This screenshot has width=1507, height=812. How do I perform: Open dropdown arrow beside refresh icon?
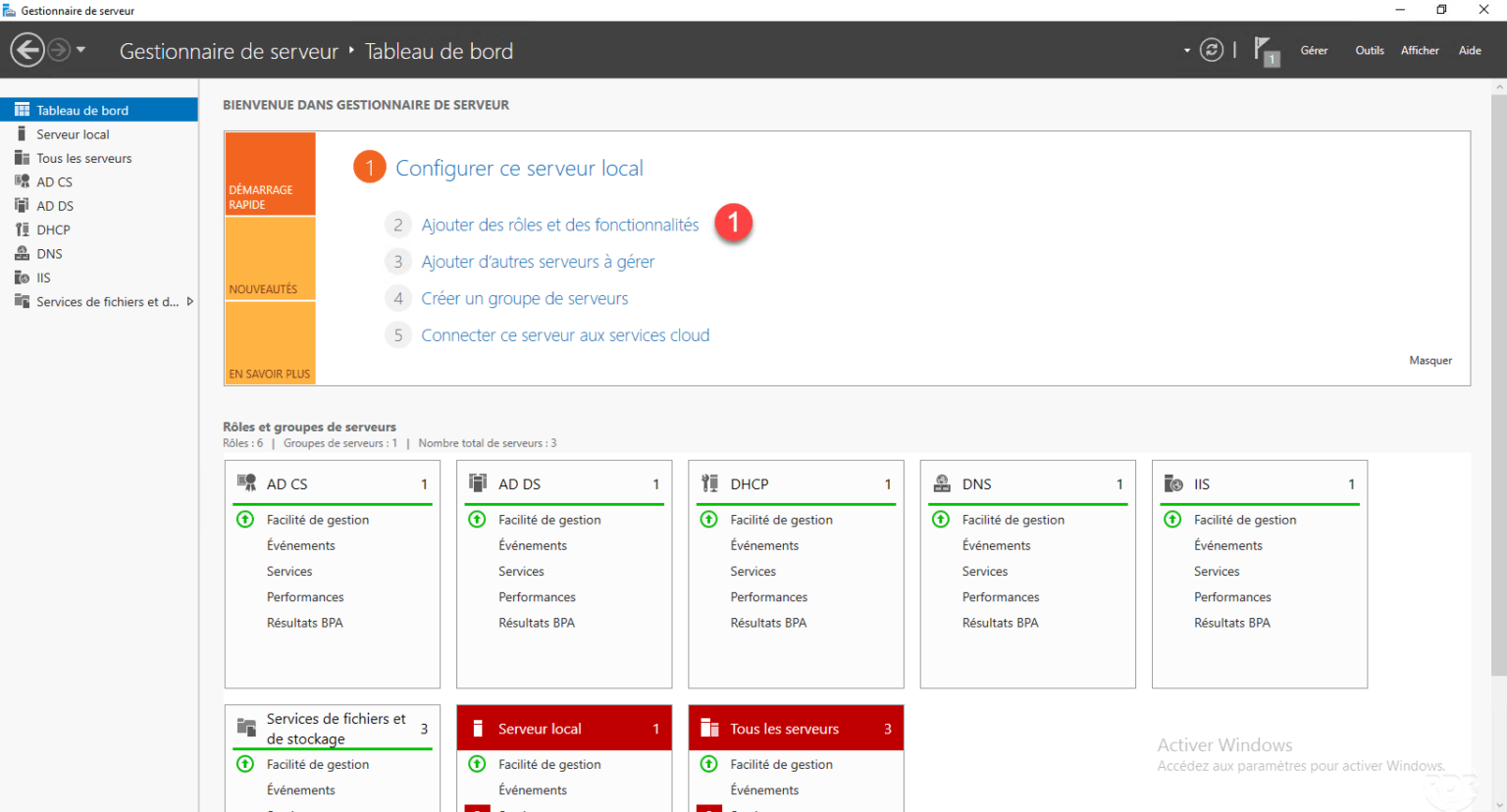(x=1186, y=51)
